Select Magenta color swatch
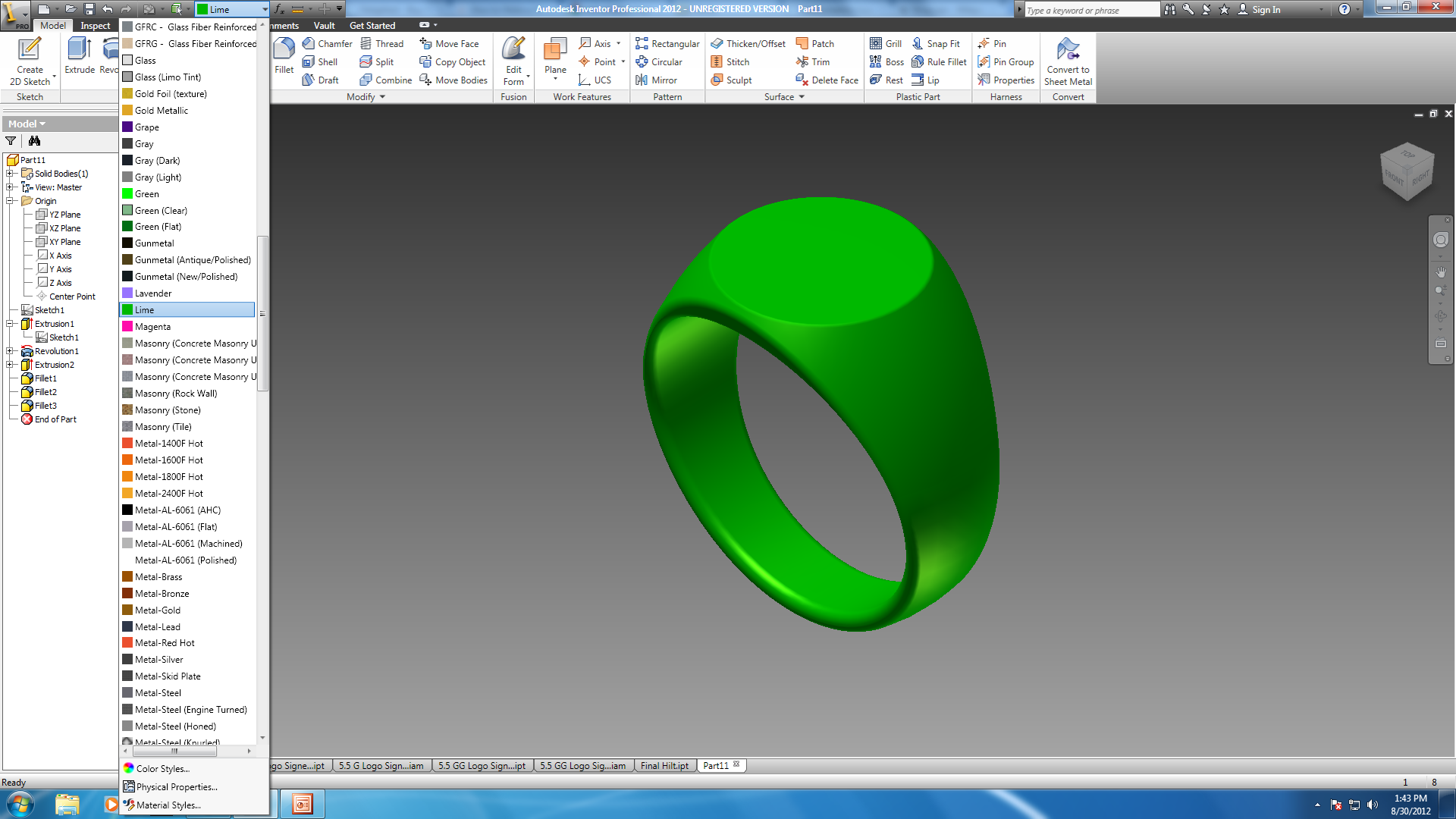 point(127,327)
